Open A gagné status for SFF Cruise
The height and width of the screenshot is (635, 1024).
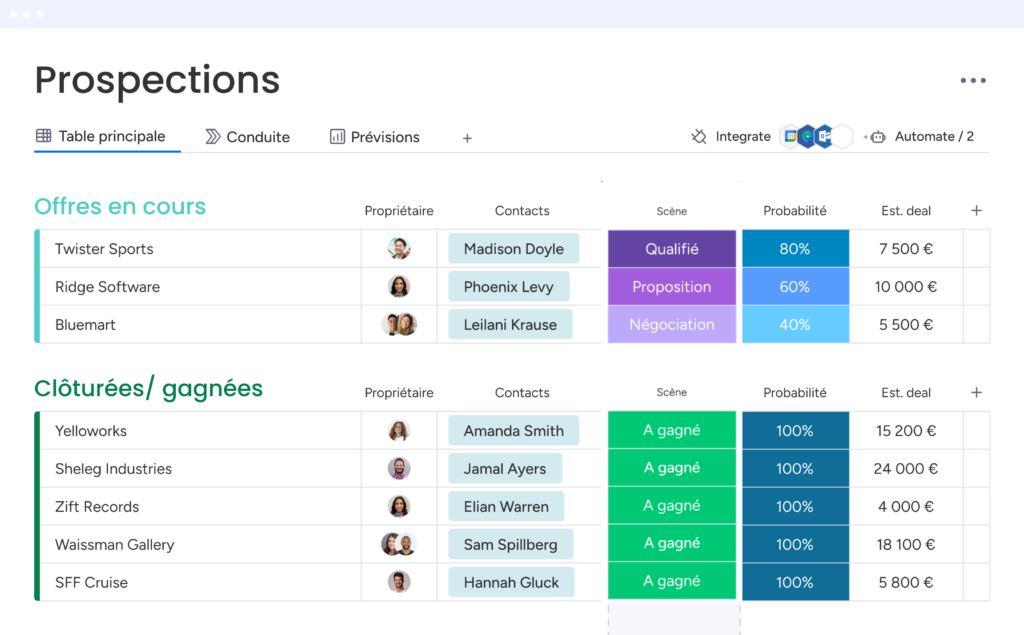pyautogui.click(x=671, y=581)
